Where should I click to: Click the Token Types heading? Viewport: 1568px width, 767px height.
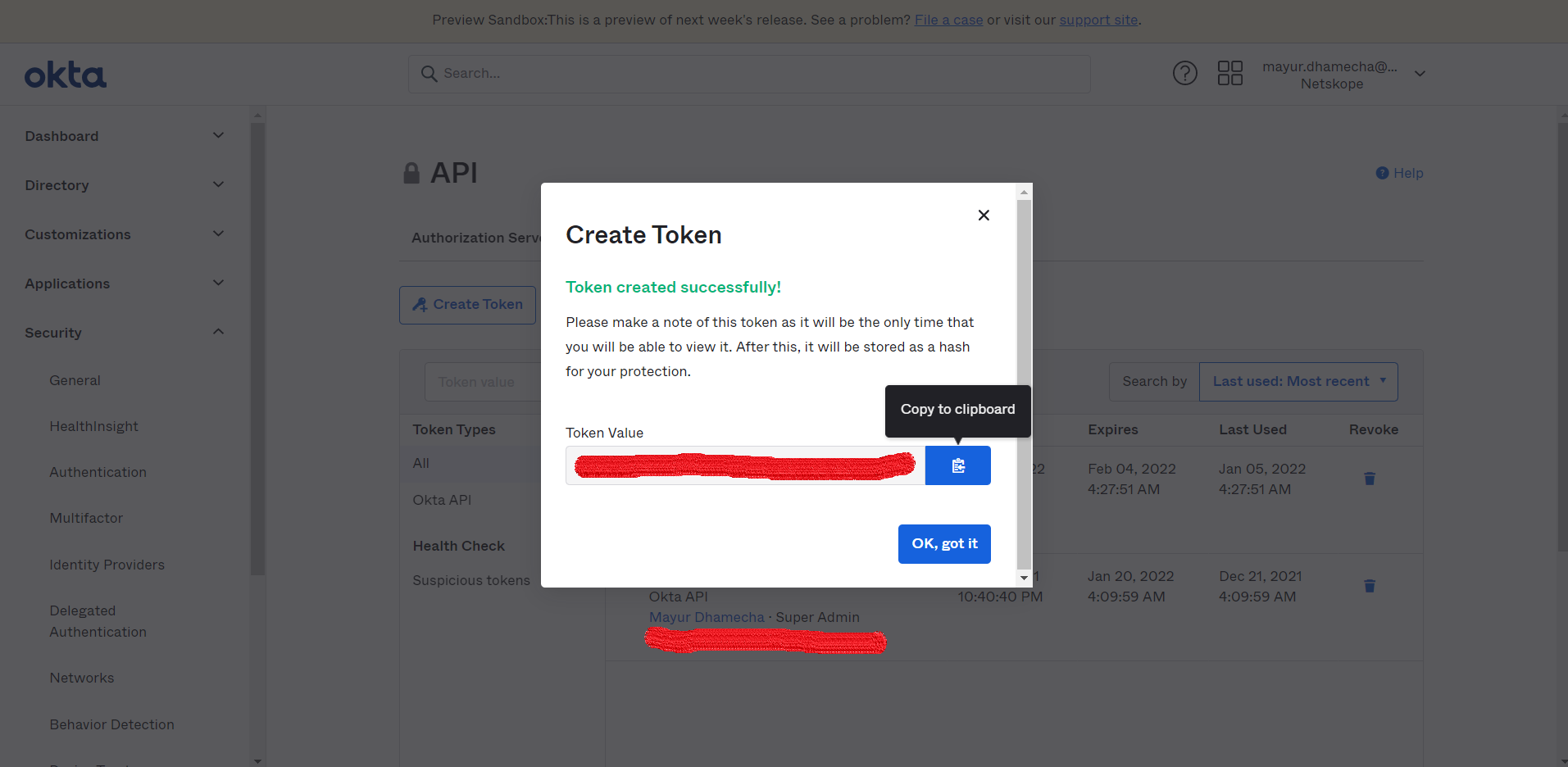point(454,429)
